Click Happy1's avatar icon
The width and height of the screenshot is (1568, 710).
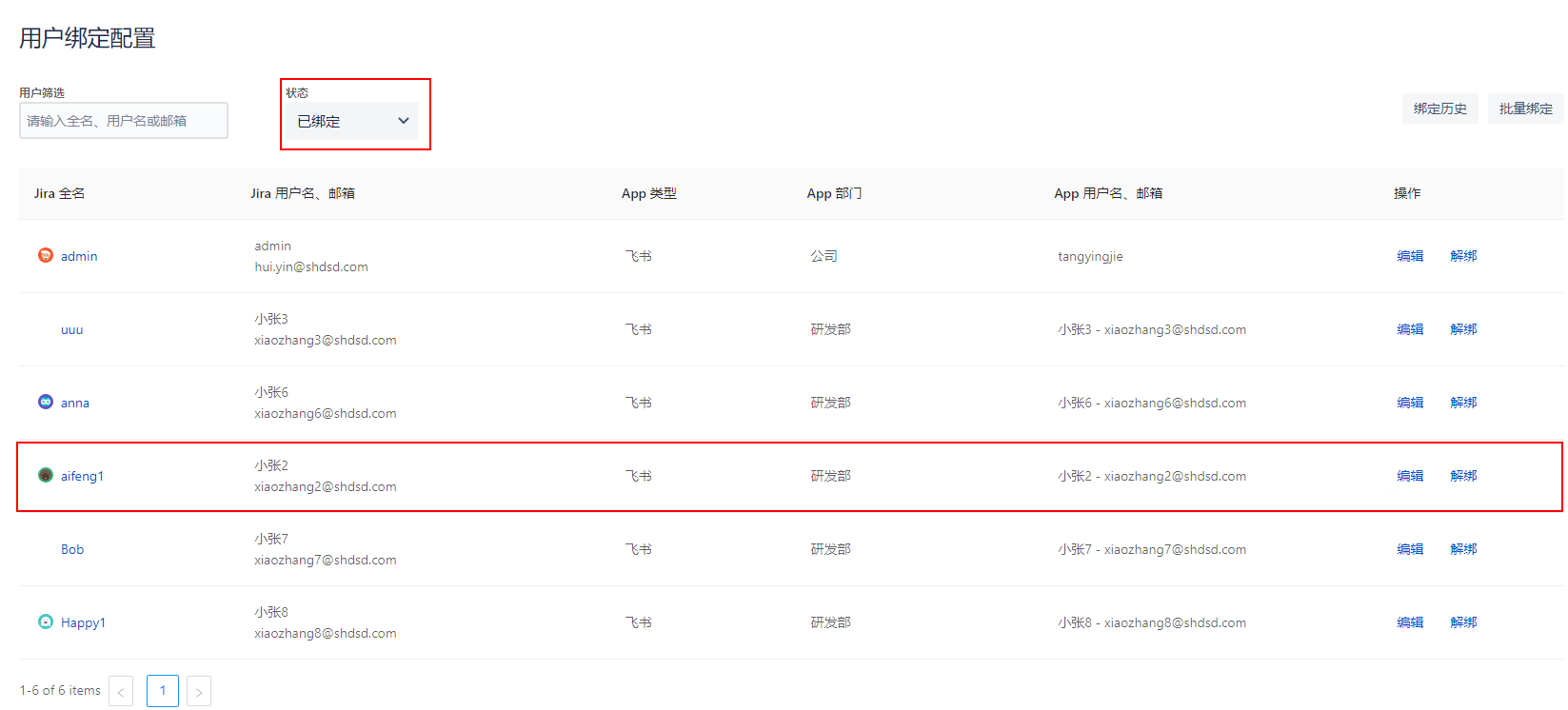click(x=45, y=621)
